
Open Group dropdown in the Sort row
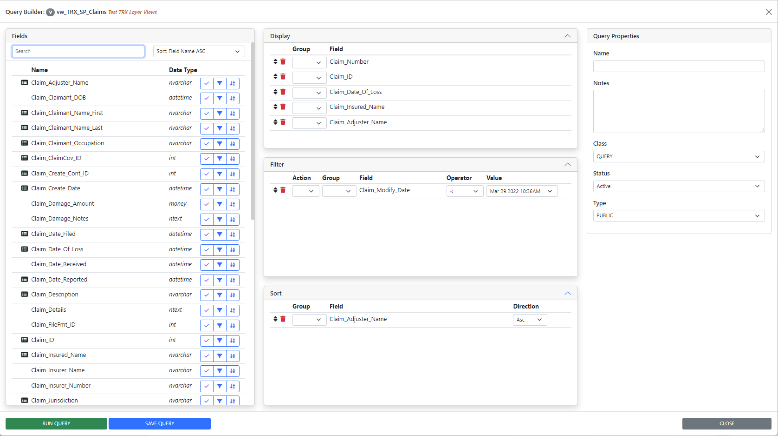tap(309, 320)
